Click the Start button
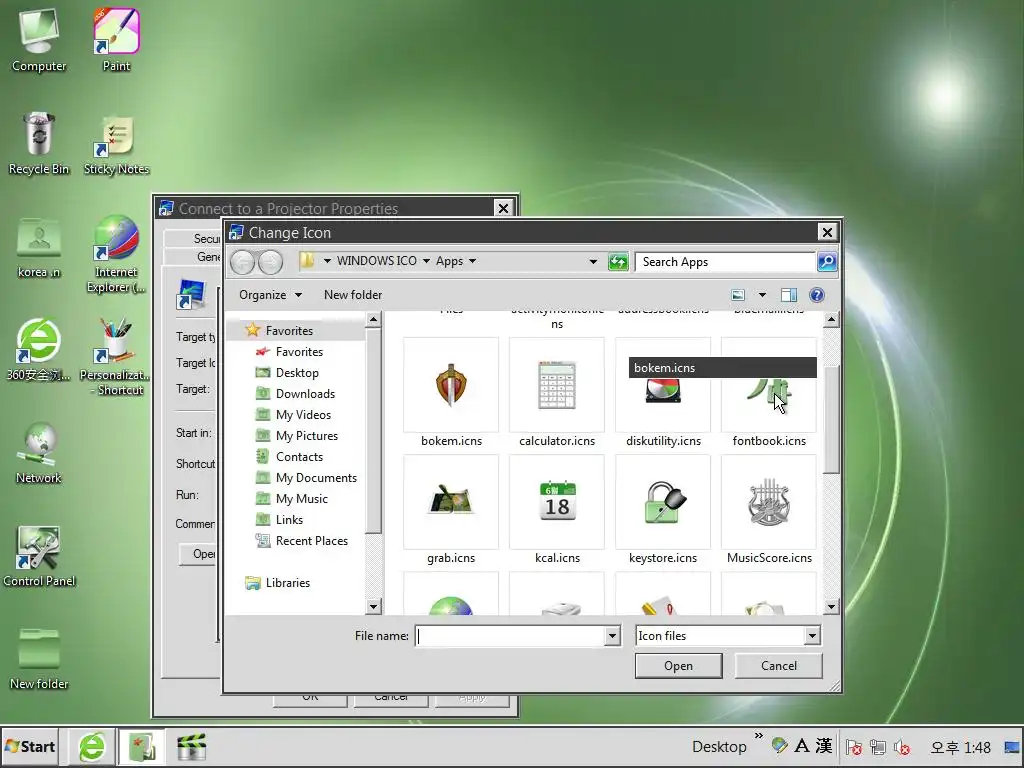 30,746
